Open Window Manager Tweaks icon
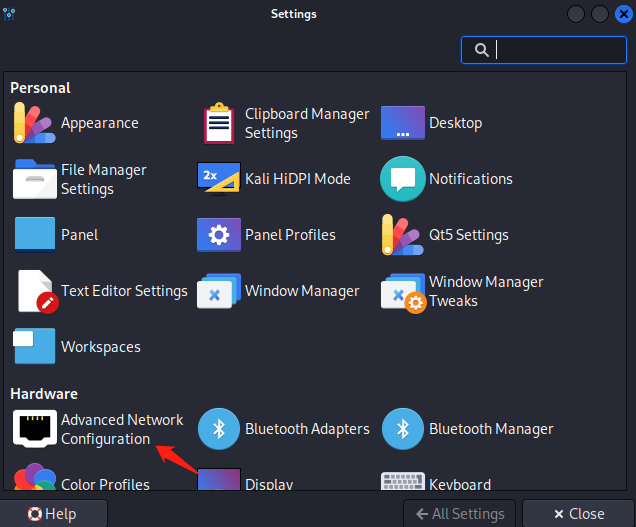The height and width of the screenshot is (527, 636). tap(403, 291)
